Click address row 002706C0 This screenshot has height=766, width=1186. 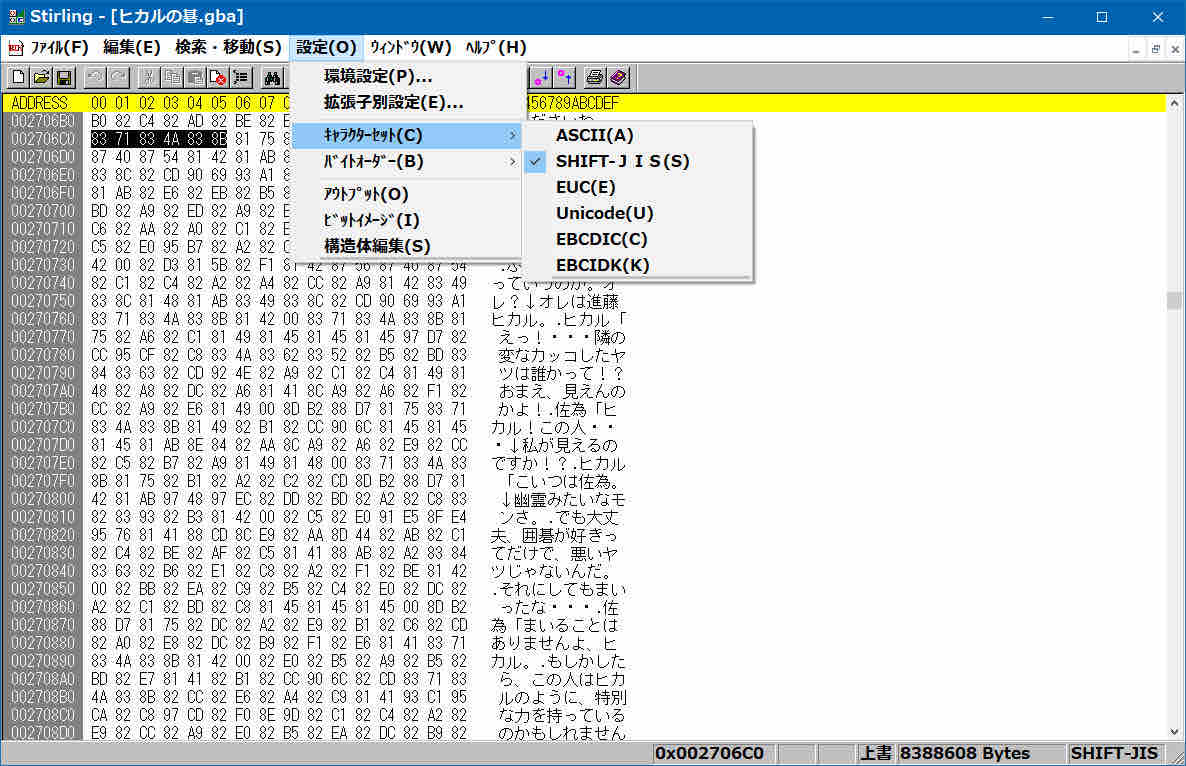coord(43,139)
